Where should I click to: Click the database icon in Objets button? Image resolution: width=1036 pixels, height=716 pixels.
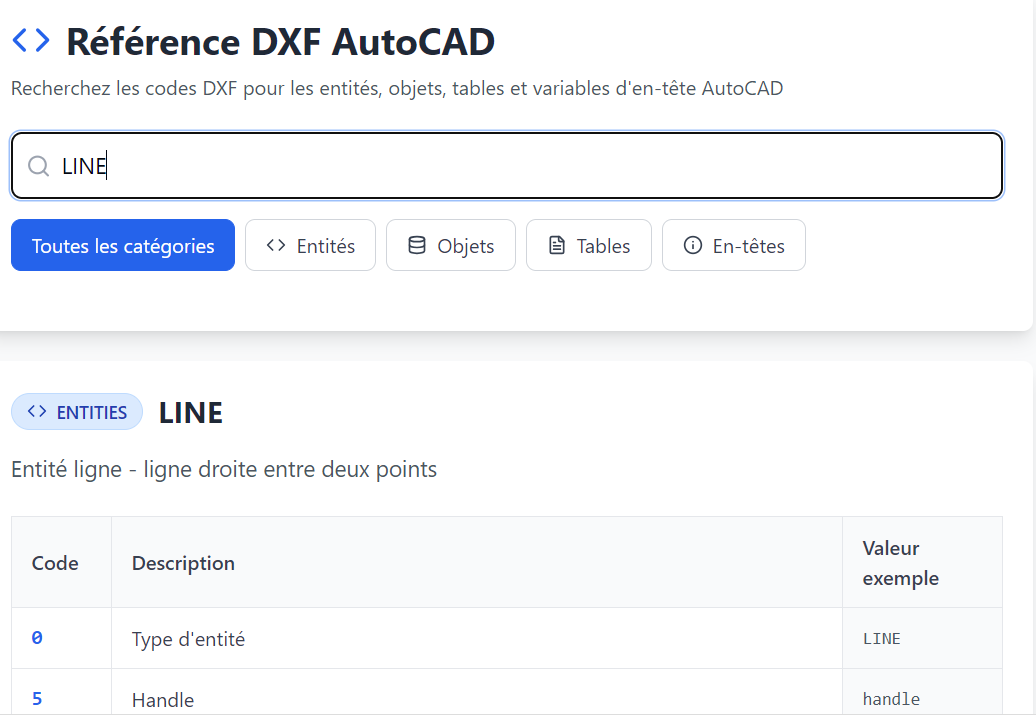tap(417, 245)
